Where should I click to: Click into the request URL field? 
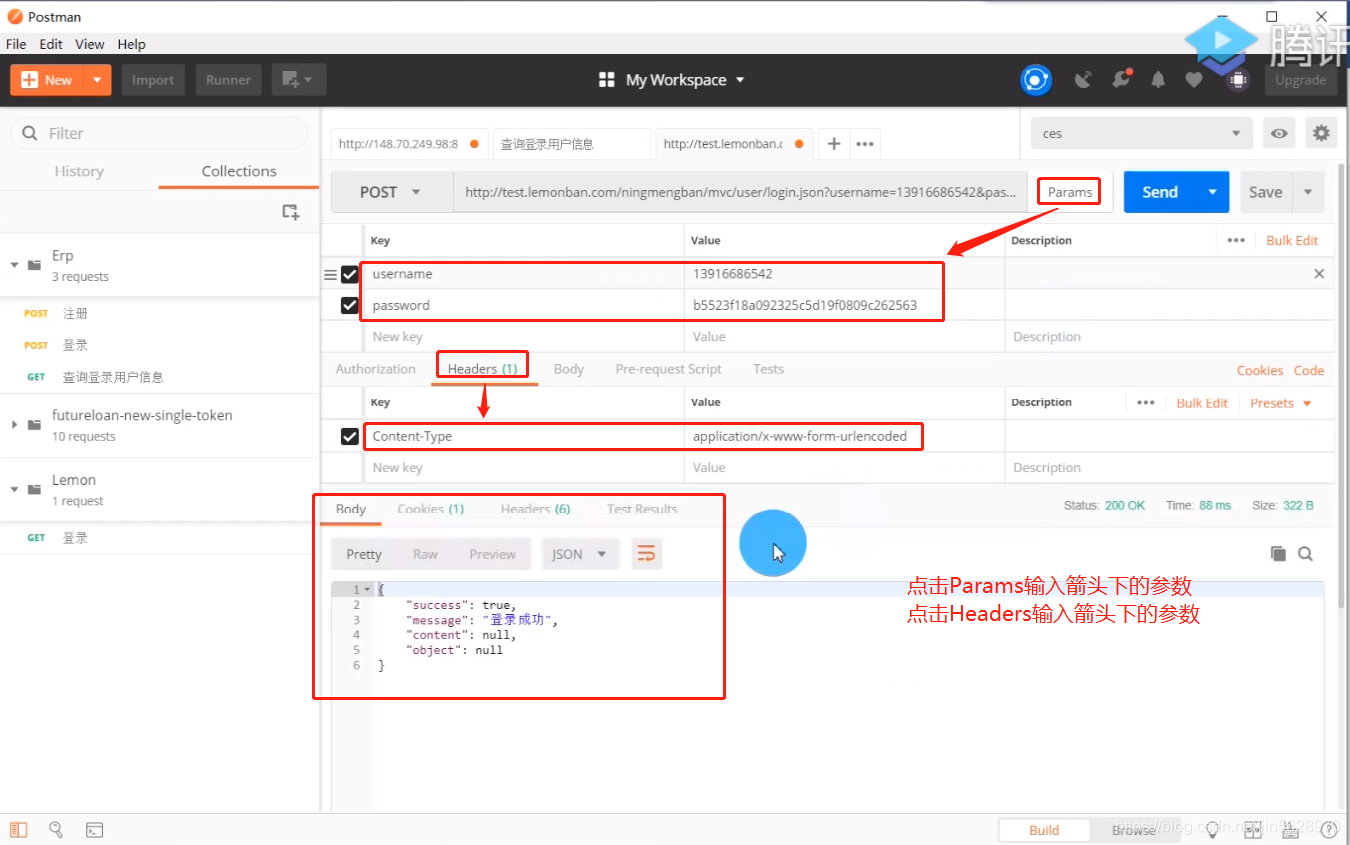click(x=740, y=192)
